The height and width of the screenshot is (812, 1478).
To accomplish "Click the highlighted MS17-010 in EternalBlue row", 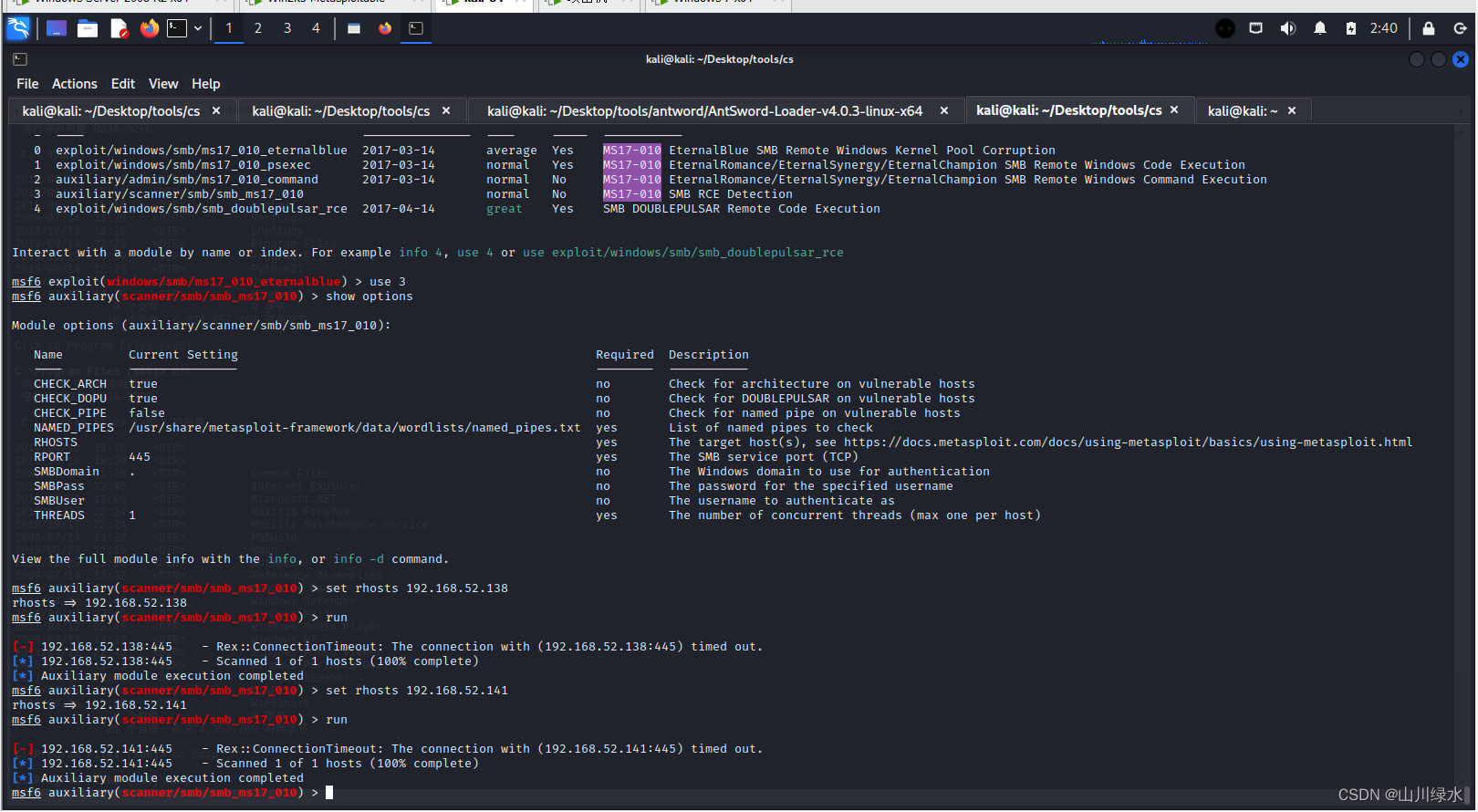I will tap(632, 151).
